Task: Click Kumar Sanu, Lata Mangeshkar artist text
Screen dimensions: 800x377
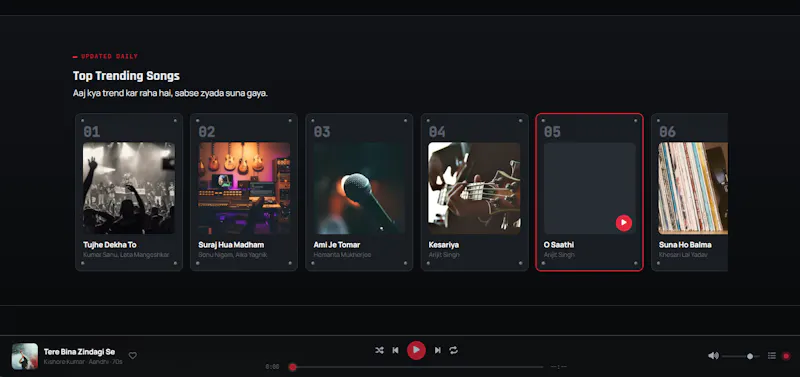Action: tap(126, 255)
